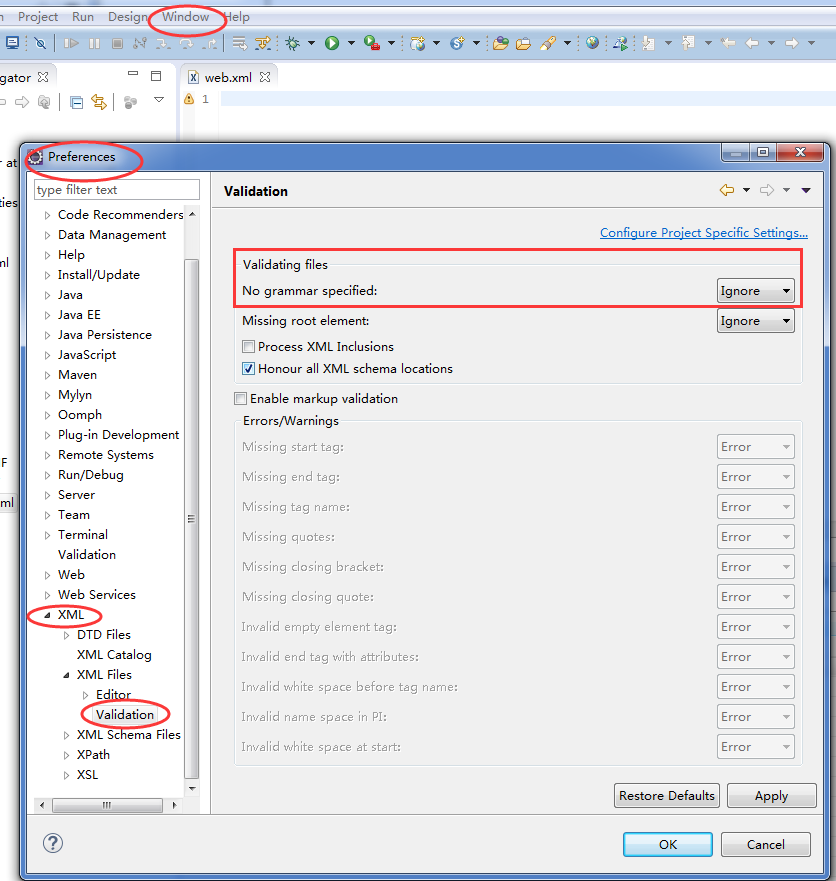Click the Drop to Frame toolbar icon

240,43
